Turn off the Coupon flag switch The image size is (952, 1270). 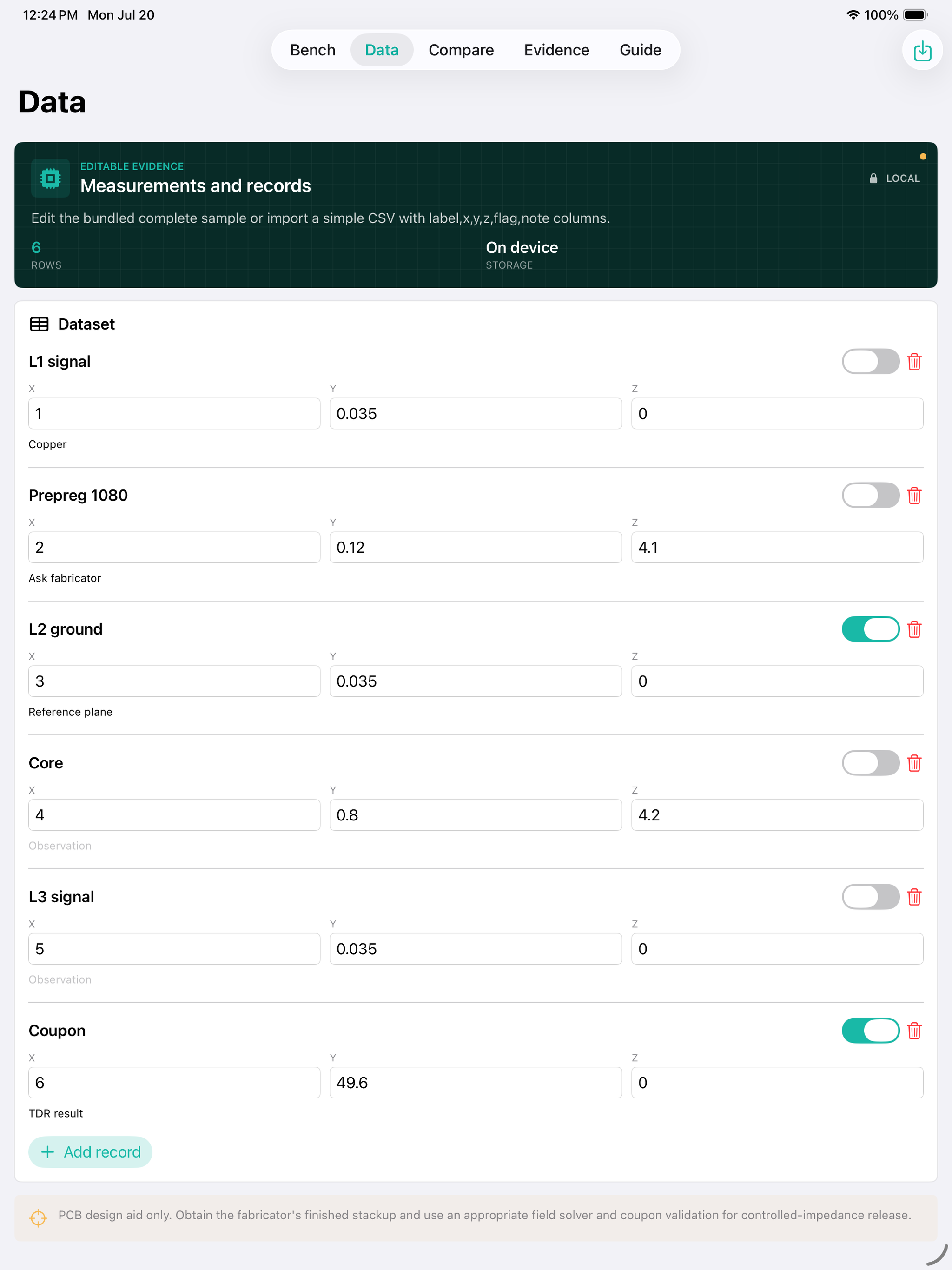(871, 1031)
